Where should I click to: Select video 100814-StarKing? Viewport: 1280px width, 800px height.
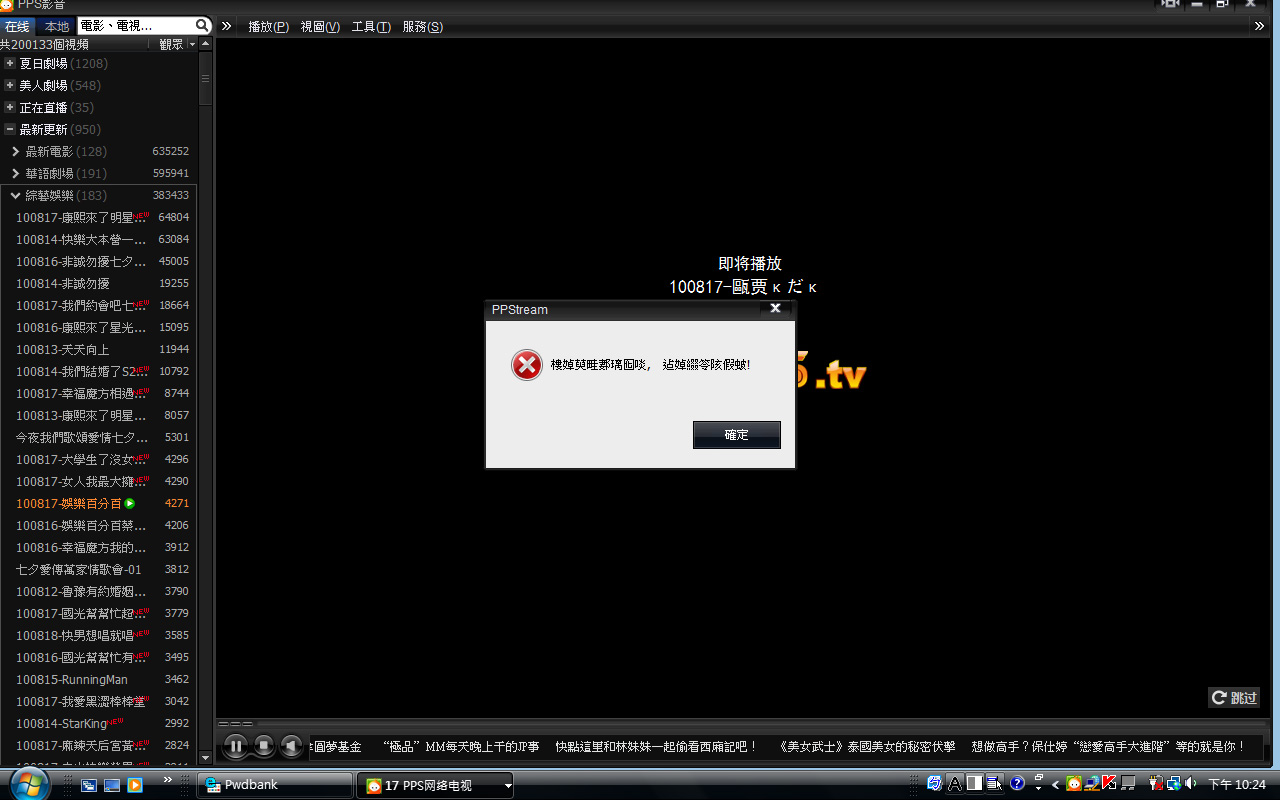99,723
